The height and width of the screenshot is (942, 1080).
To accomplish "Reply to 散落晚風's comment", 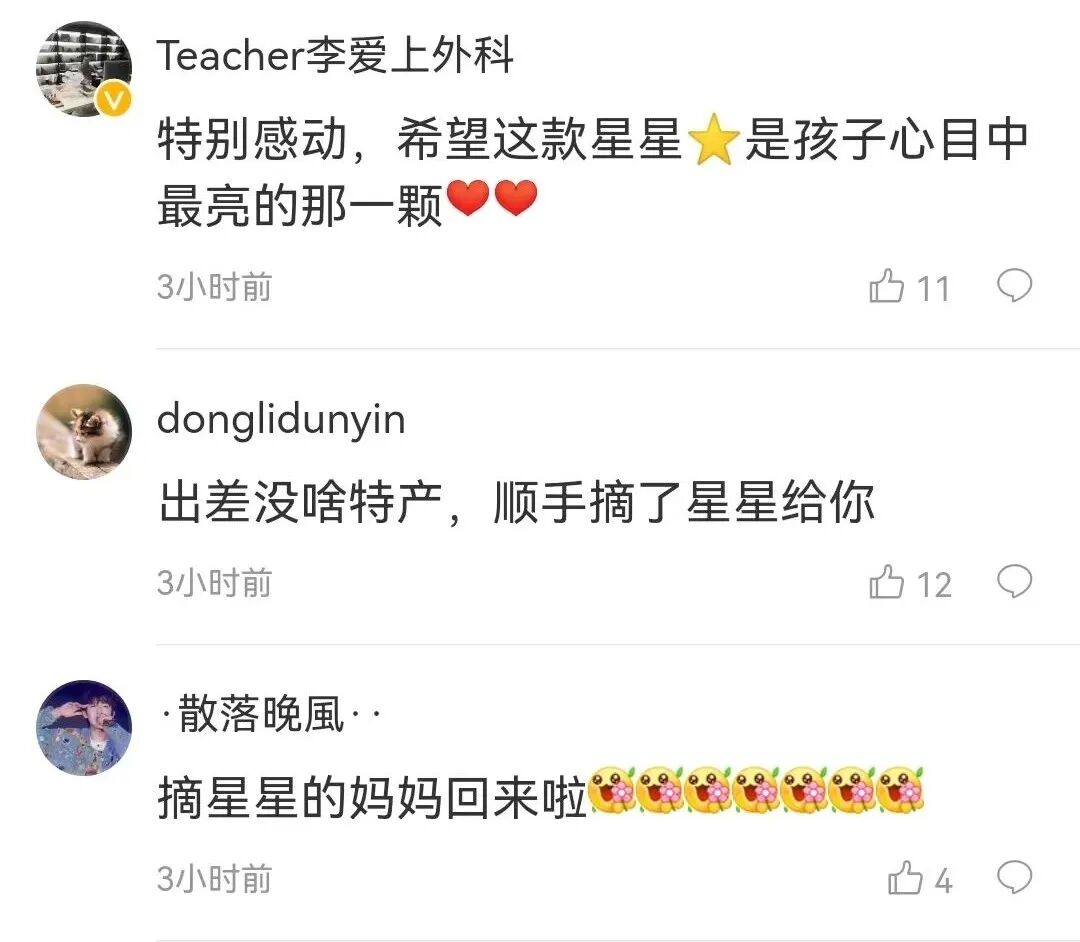I will coord(1015,877).
